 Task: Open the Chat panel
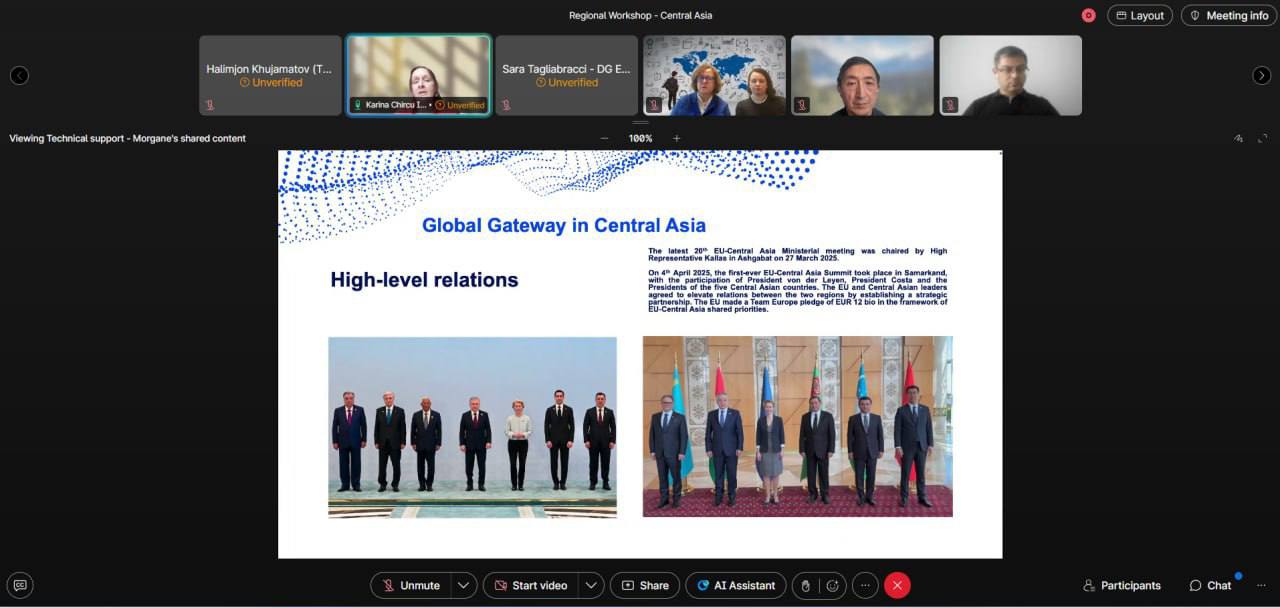pyautogui.click(x=1210, y=585)
